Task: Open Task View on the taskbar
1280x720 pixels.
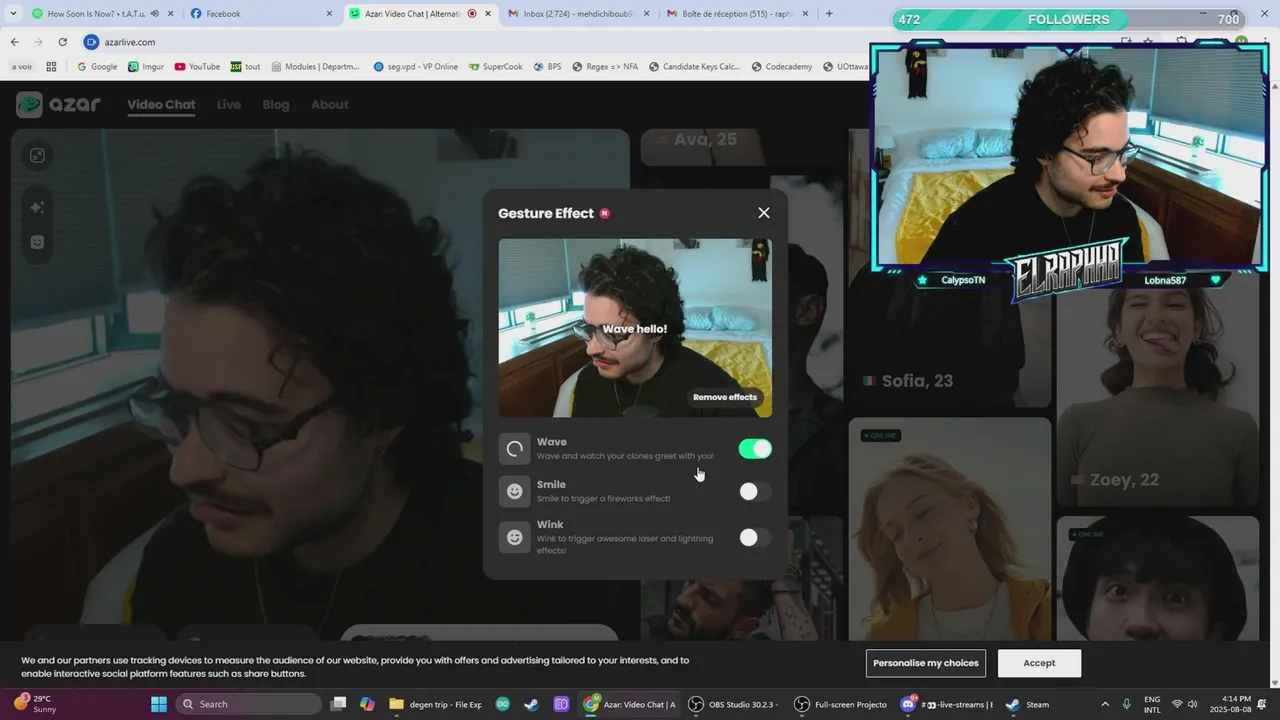Action: pos(339,704)
